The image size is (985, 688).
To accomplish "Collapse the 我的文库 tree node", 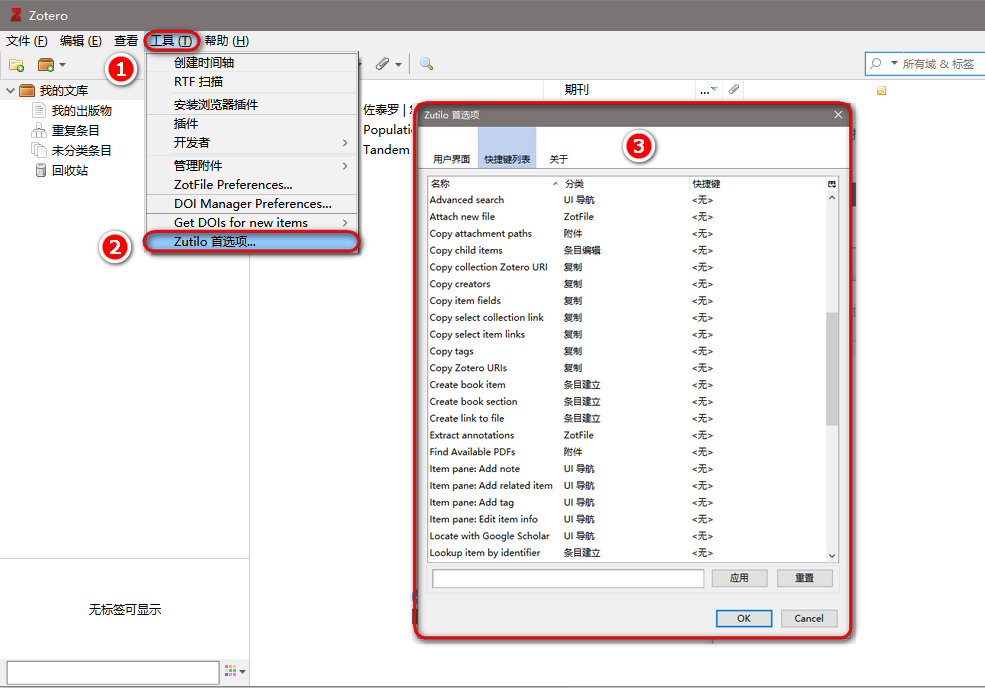I will (10, 90).
